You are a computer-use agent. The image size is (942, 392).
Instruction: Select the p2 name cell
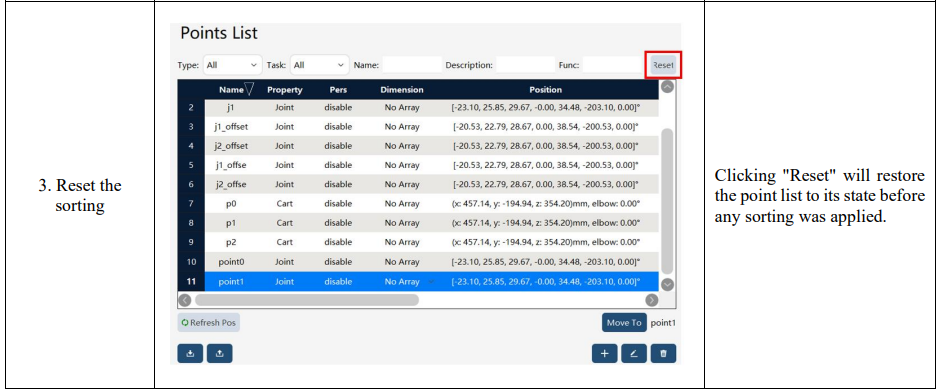coord(231,242)
